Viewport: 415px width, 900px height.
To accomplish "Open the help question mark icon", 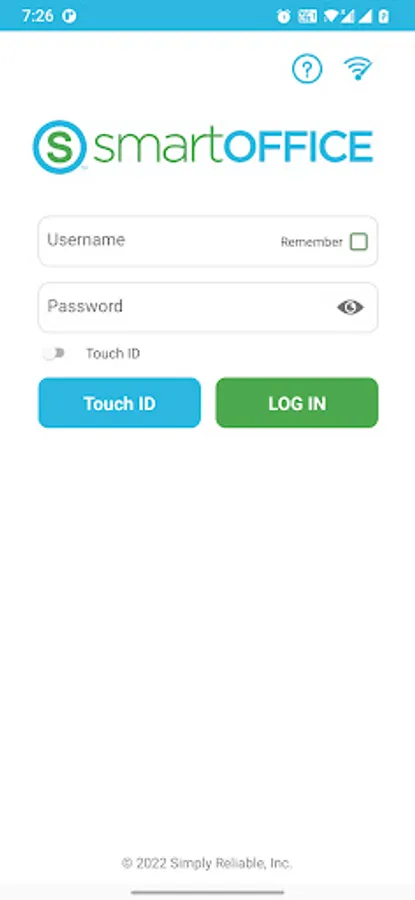I will 307,69.
